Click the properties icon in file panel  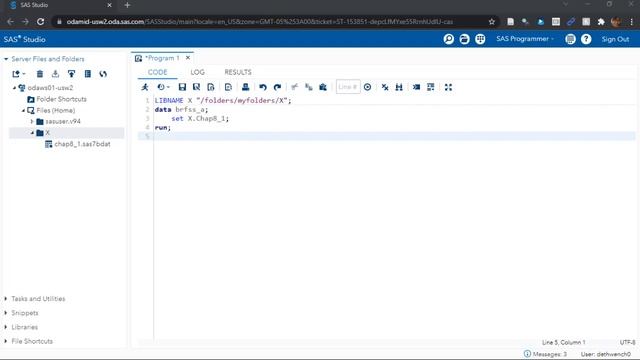(x=87, y=74)
